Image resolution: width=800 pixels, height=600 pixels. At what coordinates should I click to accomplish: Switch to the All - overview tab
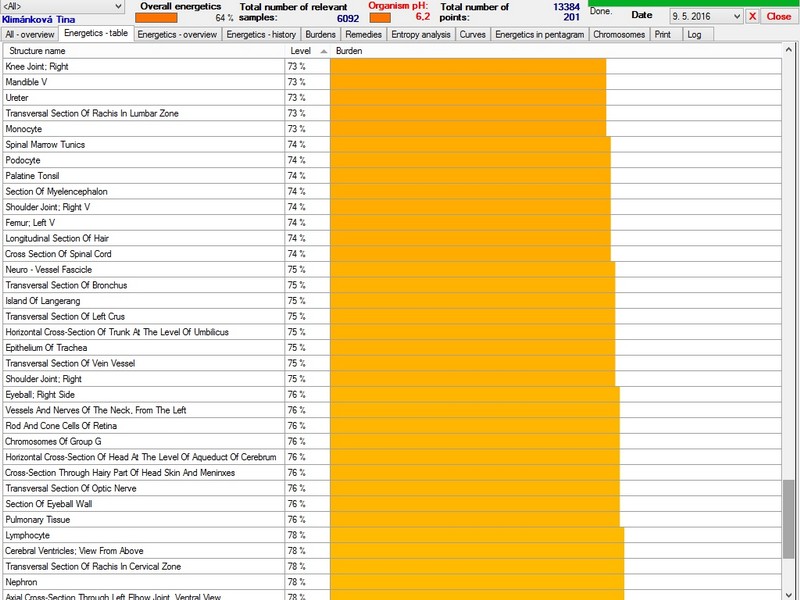[30, 34]
